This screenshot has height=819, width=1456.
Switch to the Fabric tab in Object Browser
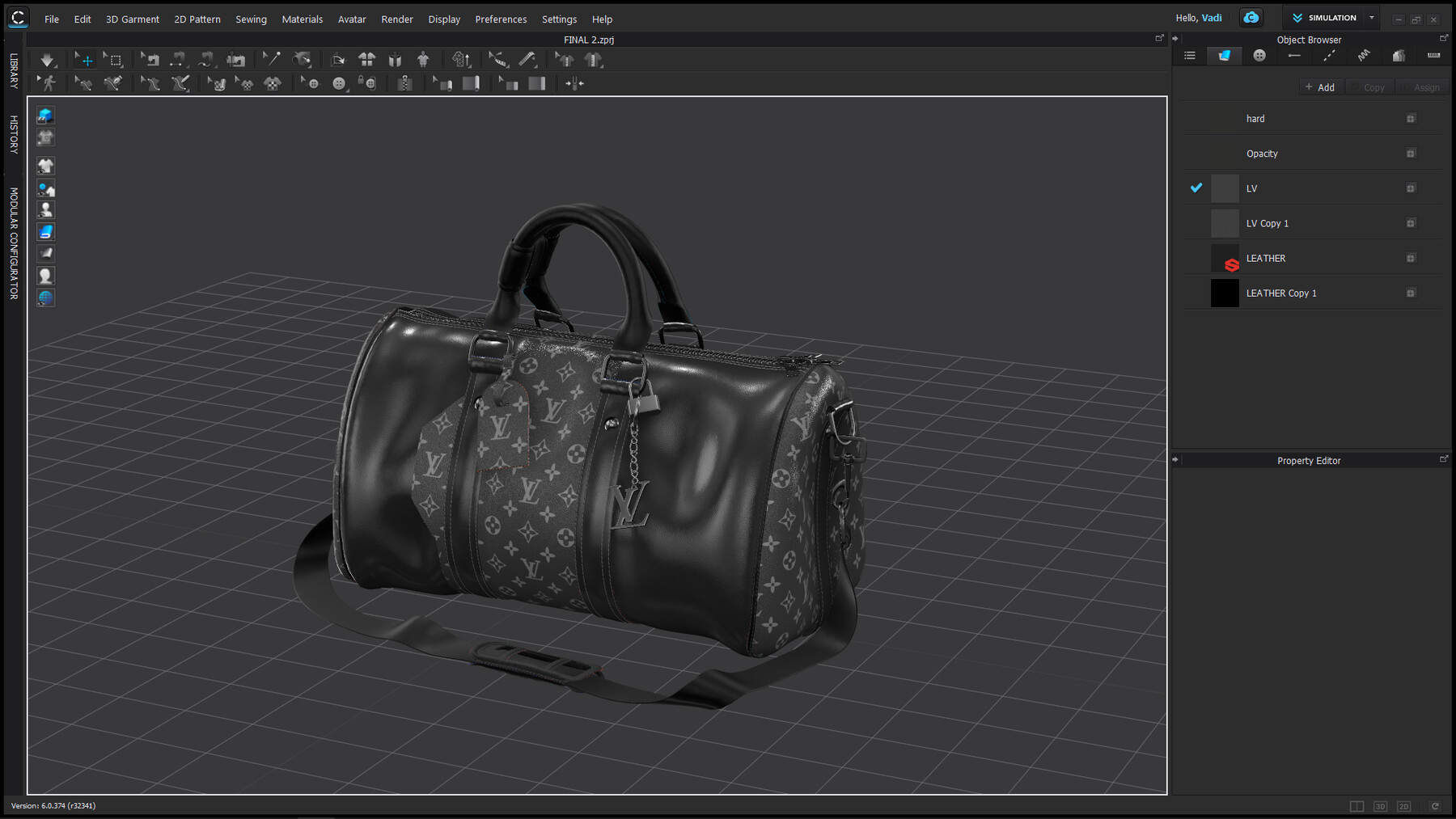tap(1225, 56)
